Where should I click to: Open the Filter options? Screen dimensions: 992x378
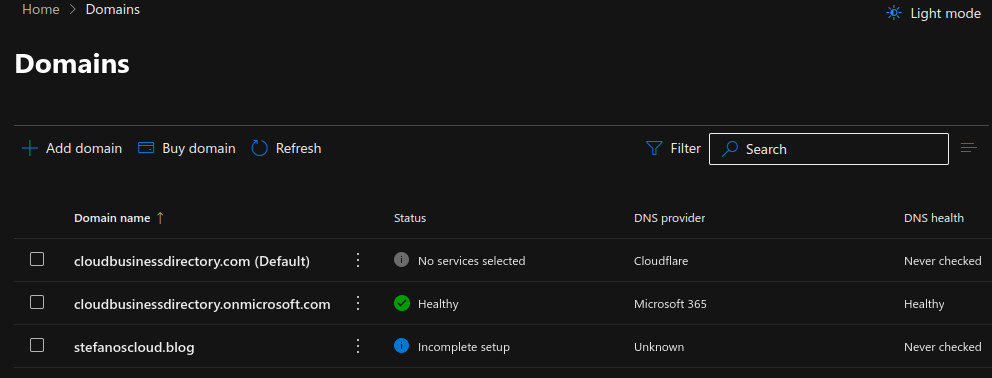coord(673,148)
